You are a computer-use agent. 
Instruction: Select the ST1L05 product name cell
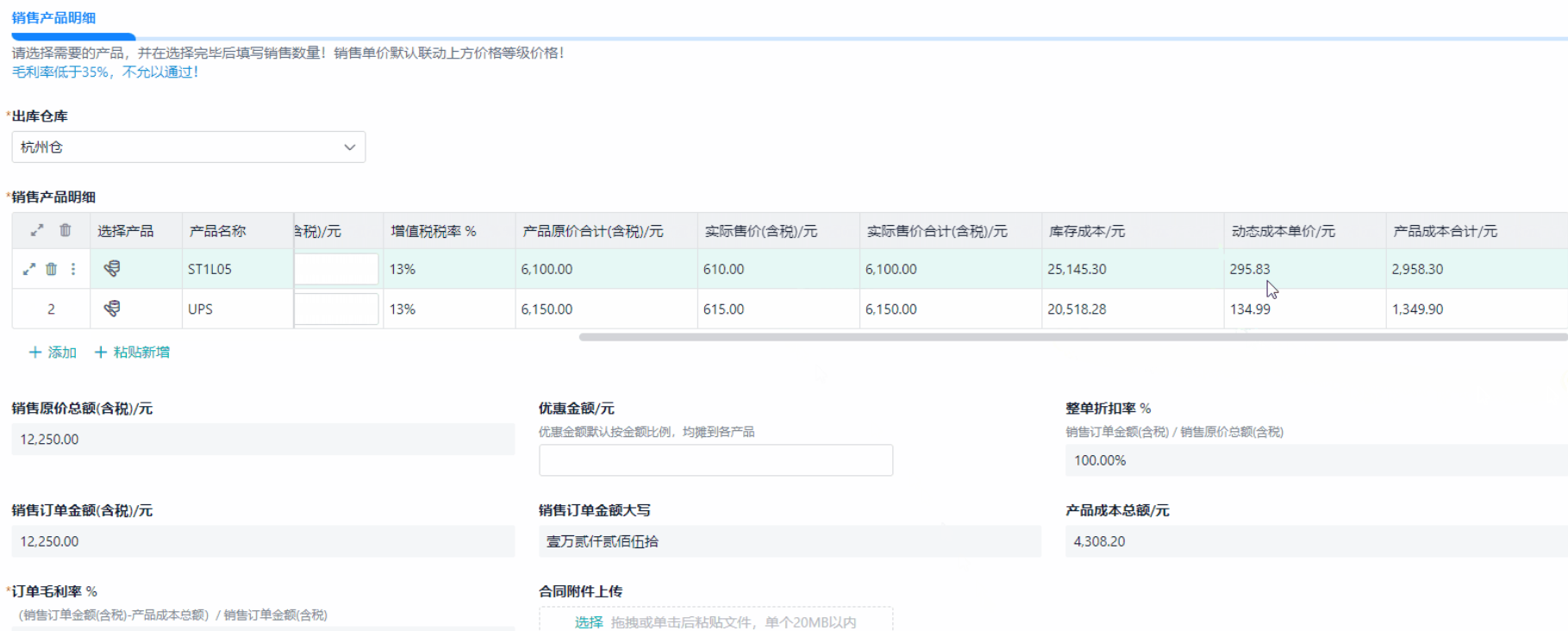237,269
